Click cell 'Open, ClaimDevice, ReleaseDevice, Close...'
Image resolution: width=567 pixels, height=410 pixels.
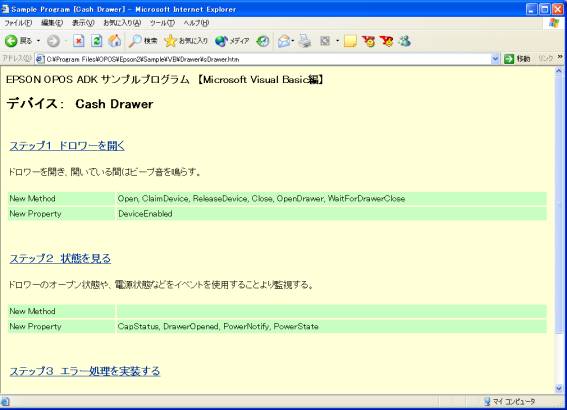click(x=331, y=198)
